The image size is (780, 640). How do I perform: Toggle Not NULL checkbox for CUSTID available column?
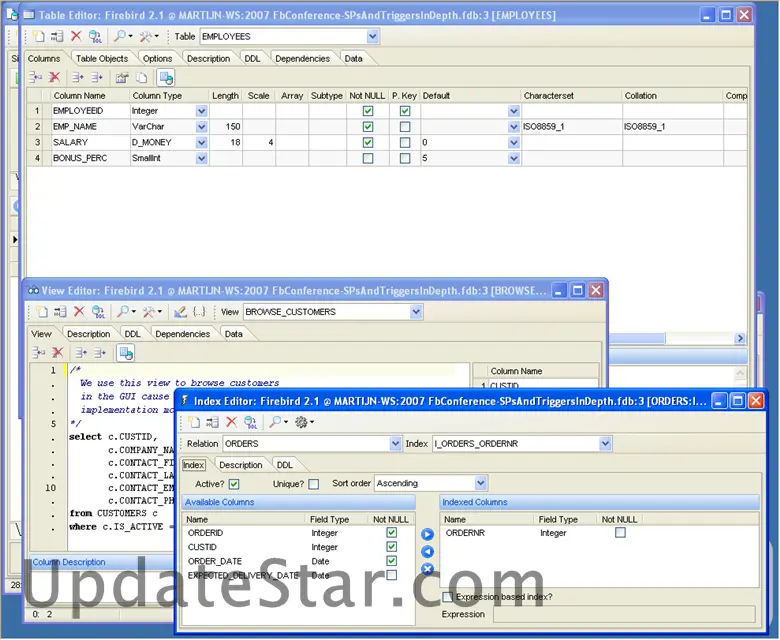391,547
